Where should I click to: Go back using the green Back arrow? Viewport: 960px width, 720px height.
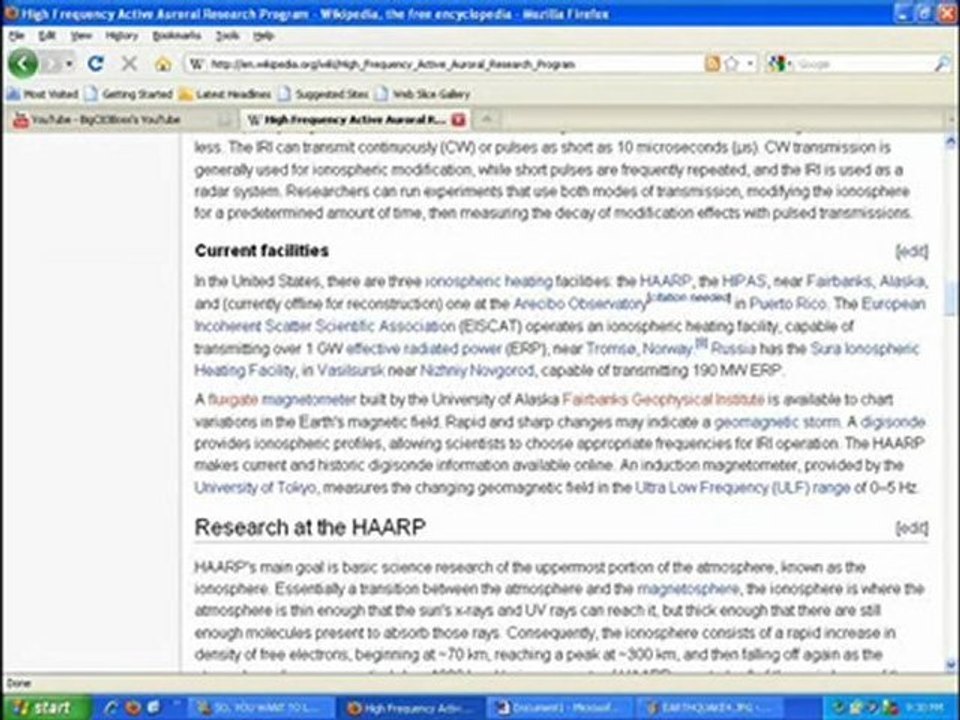coord(23,63)
